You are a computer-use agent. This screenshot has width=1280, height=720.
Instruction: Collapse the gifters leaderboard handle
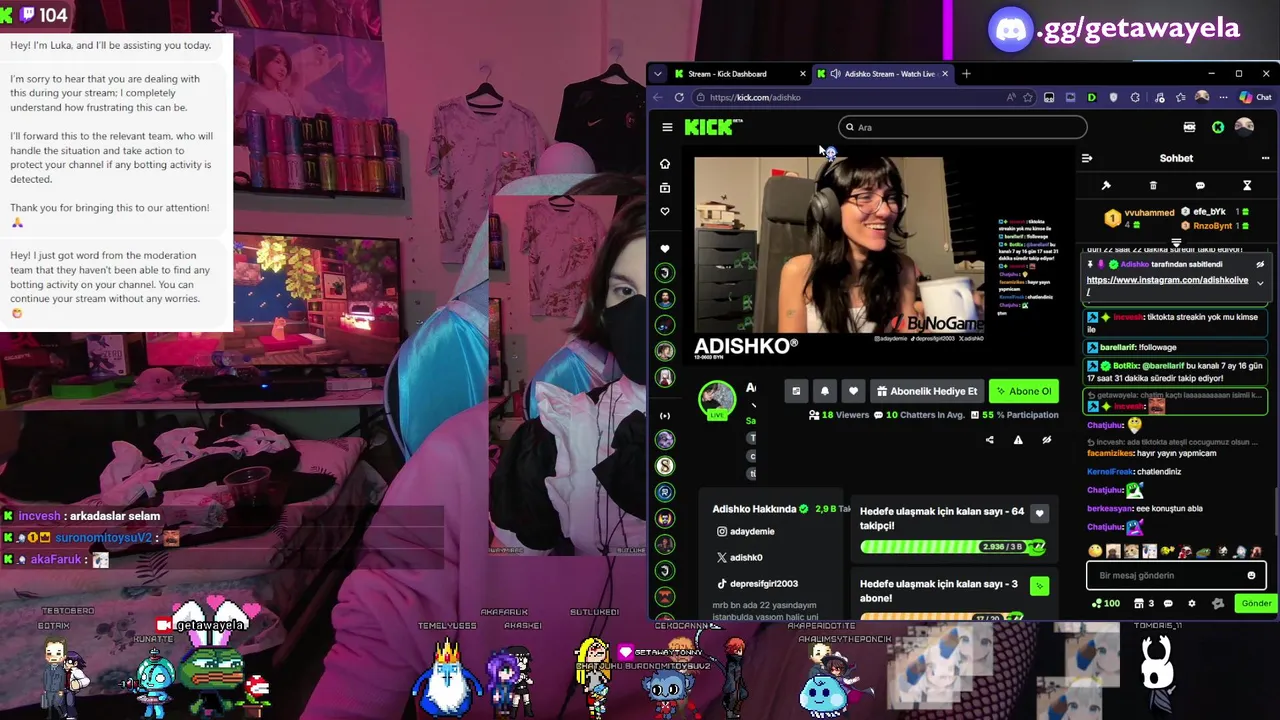[x=1176, y=243]
